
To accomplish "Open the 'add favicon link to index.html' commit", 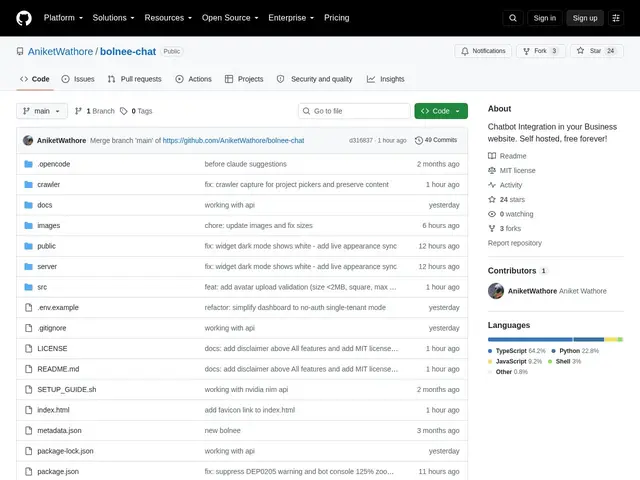I will [x=249, y=410].
